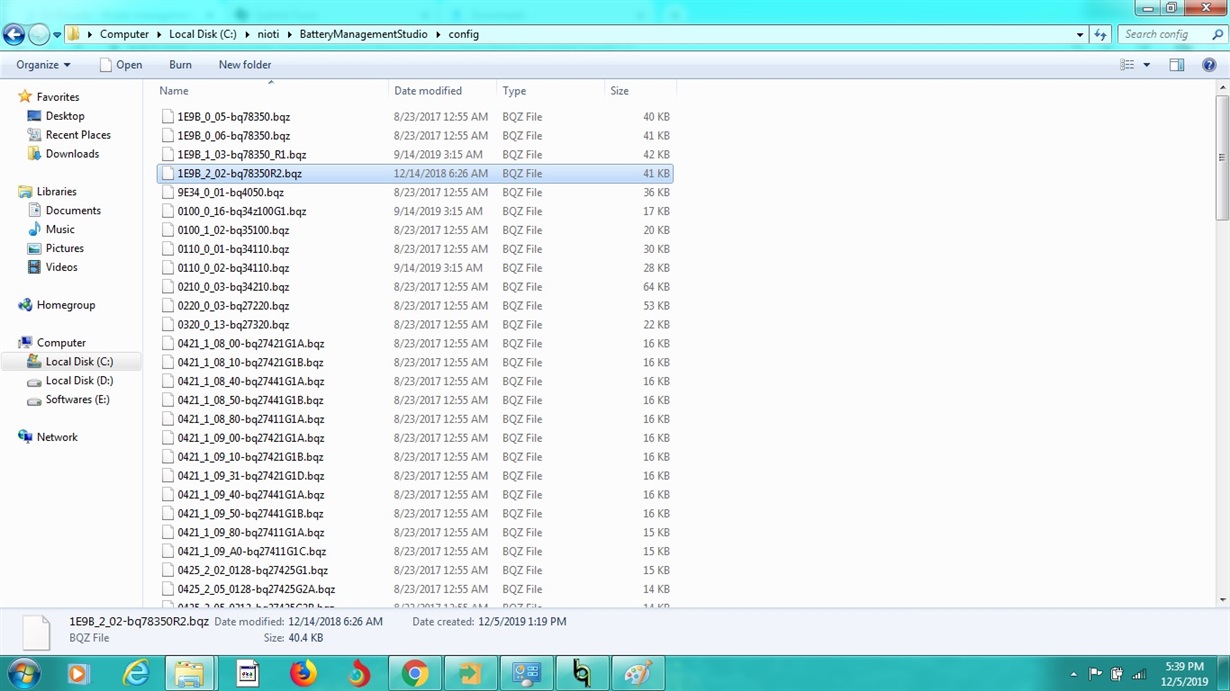
Task: Open the recent locations dropdown beside the Forward arrow
Action: pyautogui.click(x=57, y=35)
